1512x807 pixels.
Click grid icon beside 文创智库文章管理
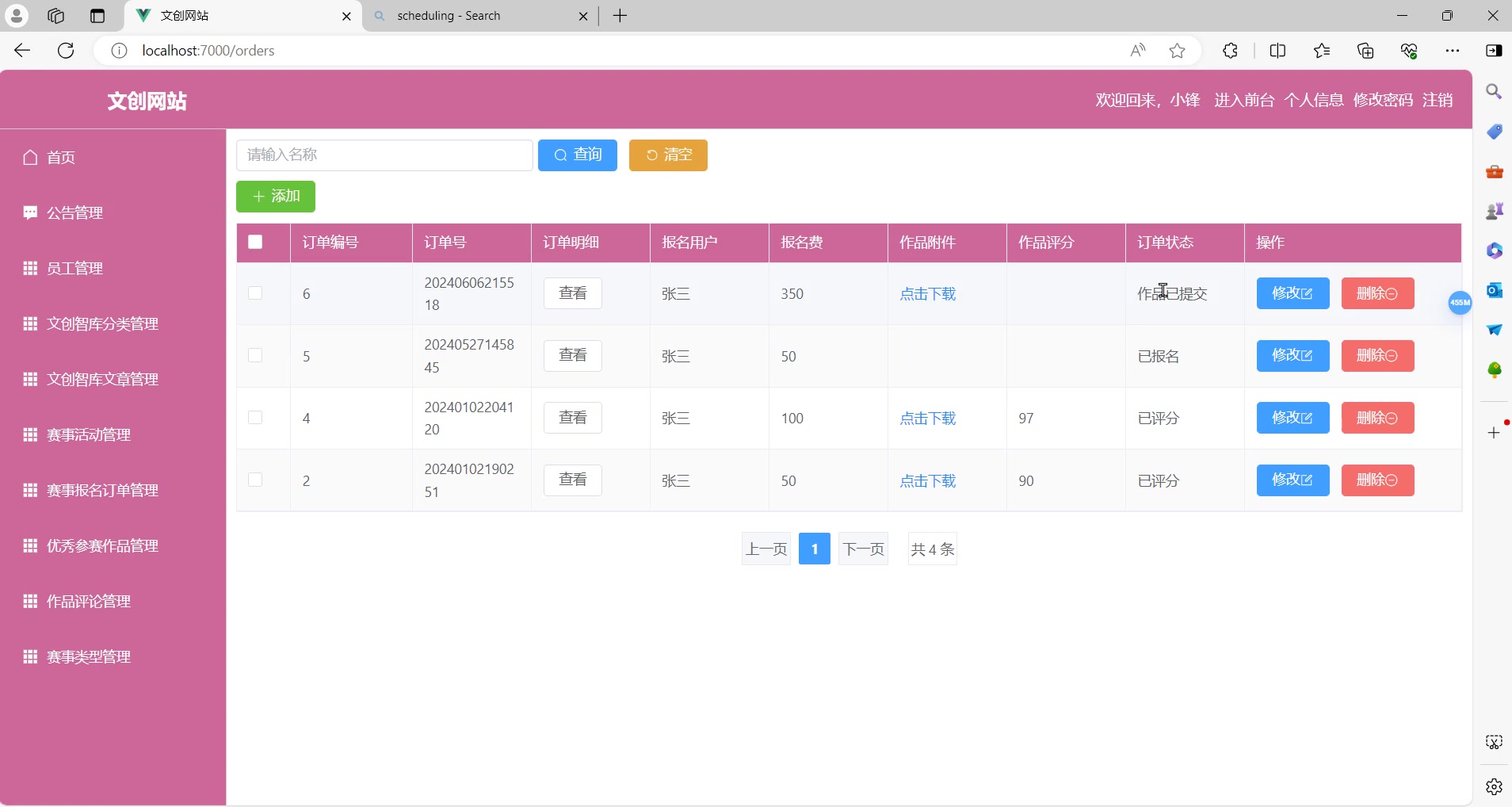tap(30, 379)
